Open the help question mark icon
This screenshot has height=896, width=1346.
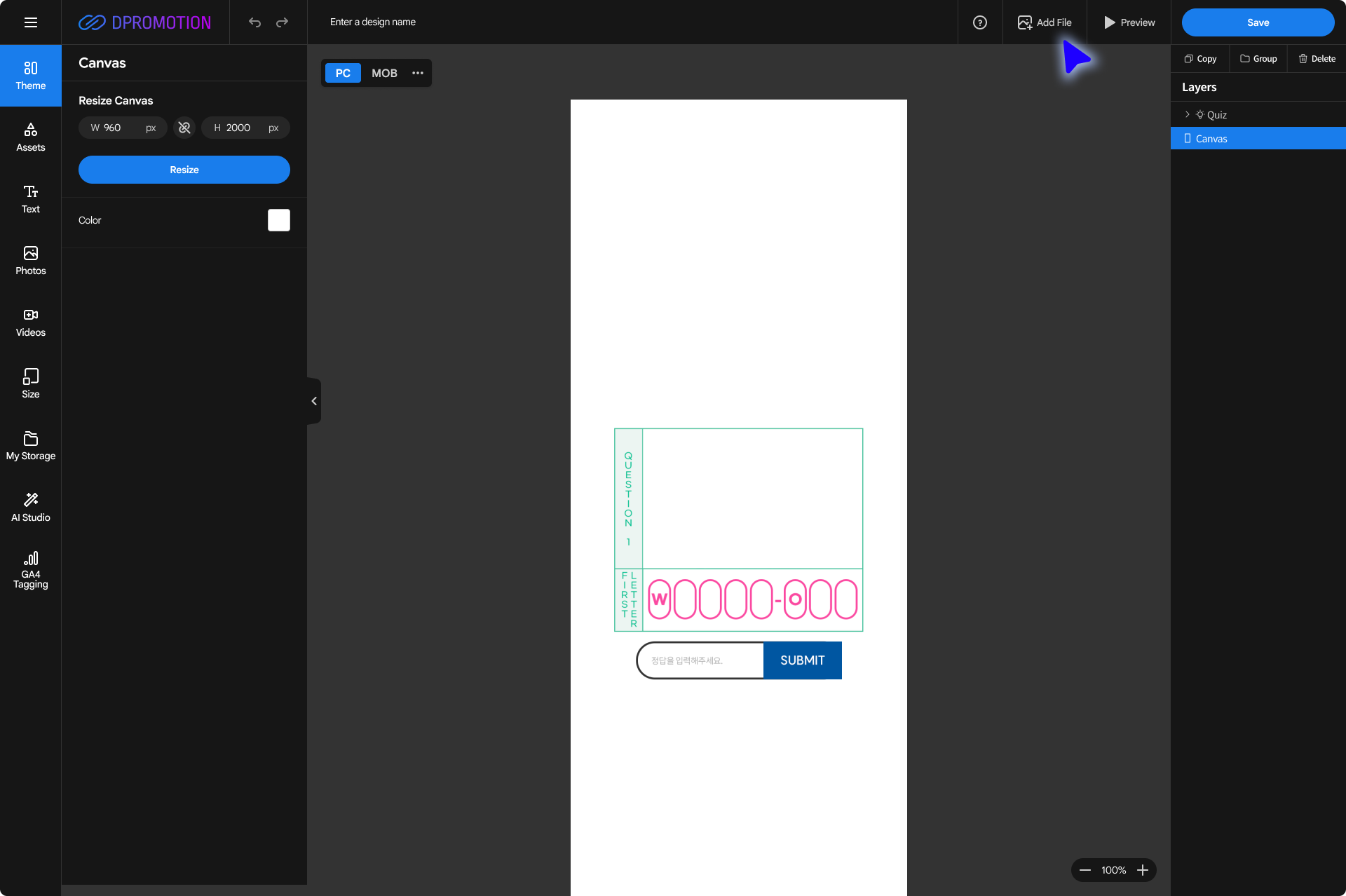(980, 22)
